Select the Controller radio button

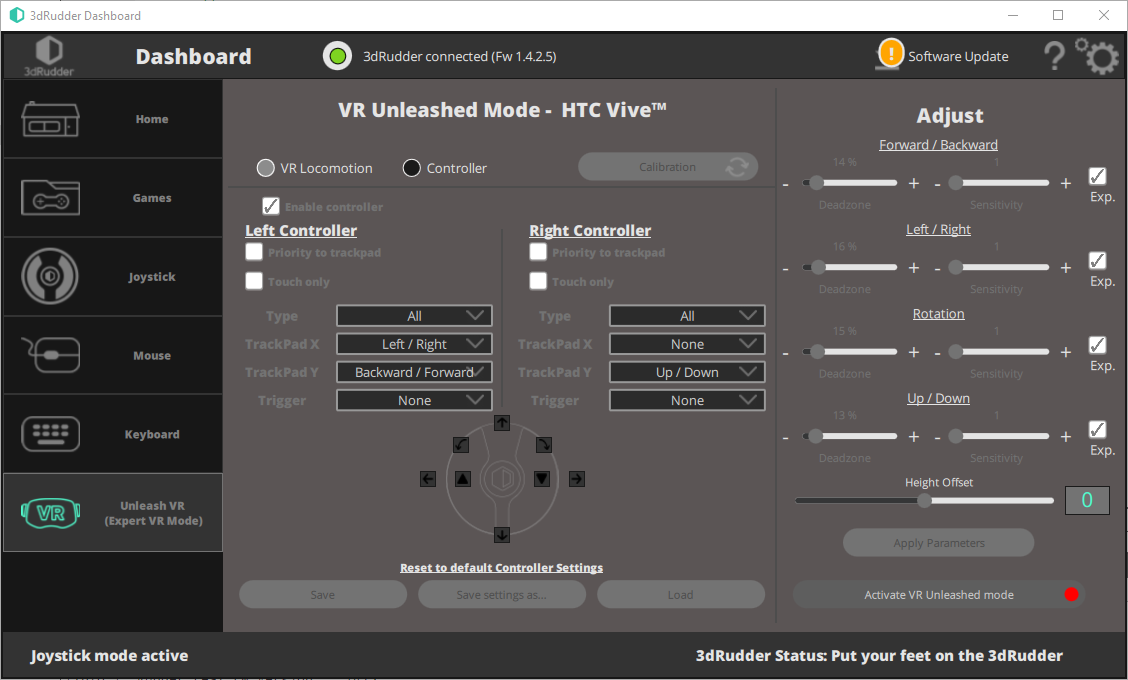[x=411, y=168]
